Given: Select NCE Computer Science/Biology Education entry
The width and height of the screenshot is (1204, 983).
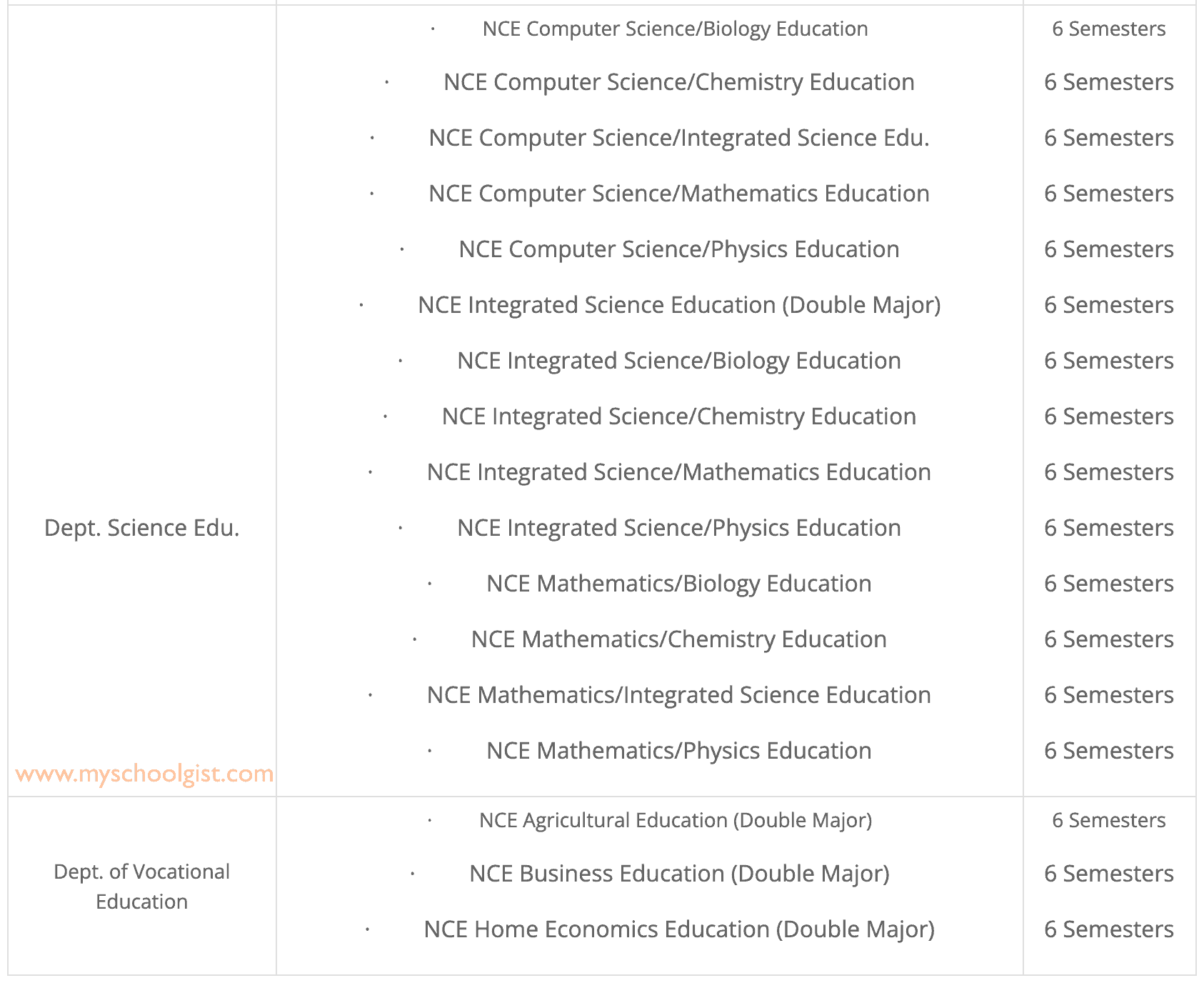Looking at the screenshot, I should tap(675, 29).
